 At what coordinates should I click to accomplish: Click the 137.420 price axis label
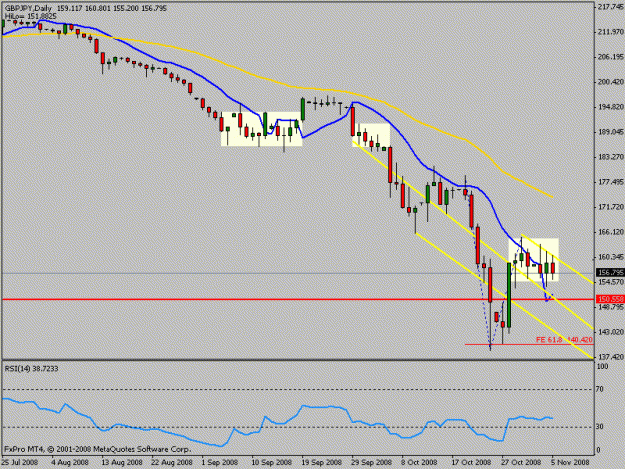coord(610,357)
